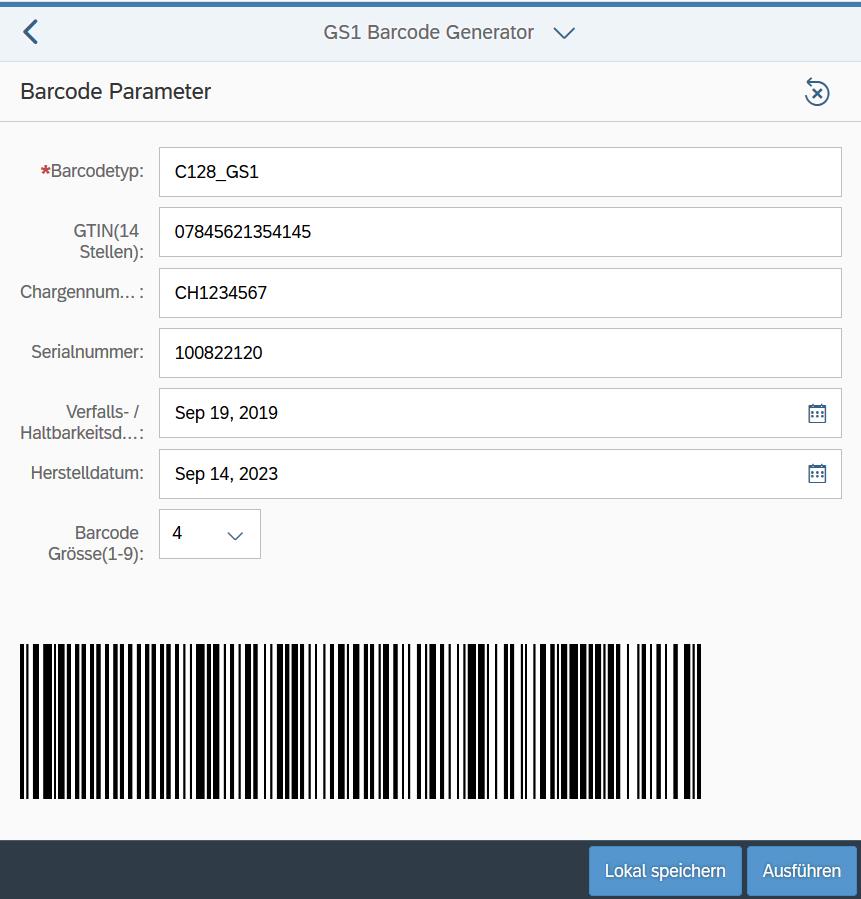The width and height of the screenshot is (861, 899).
Task: Click the GS1 Barcode Generator title text
Action: [x=428, y=32]
